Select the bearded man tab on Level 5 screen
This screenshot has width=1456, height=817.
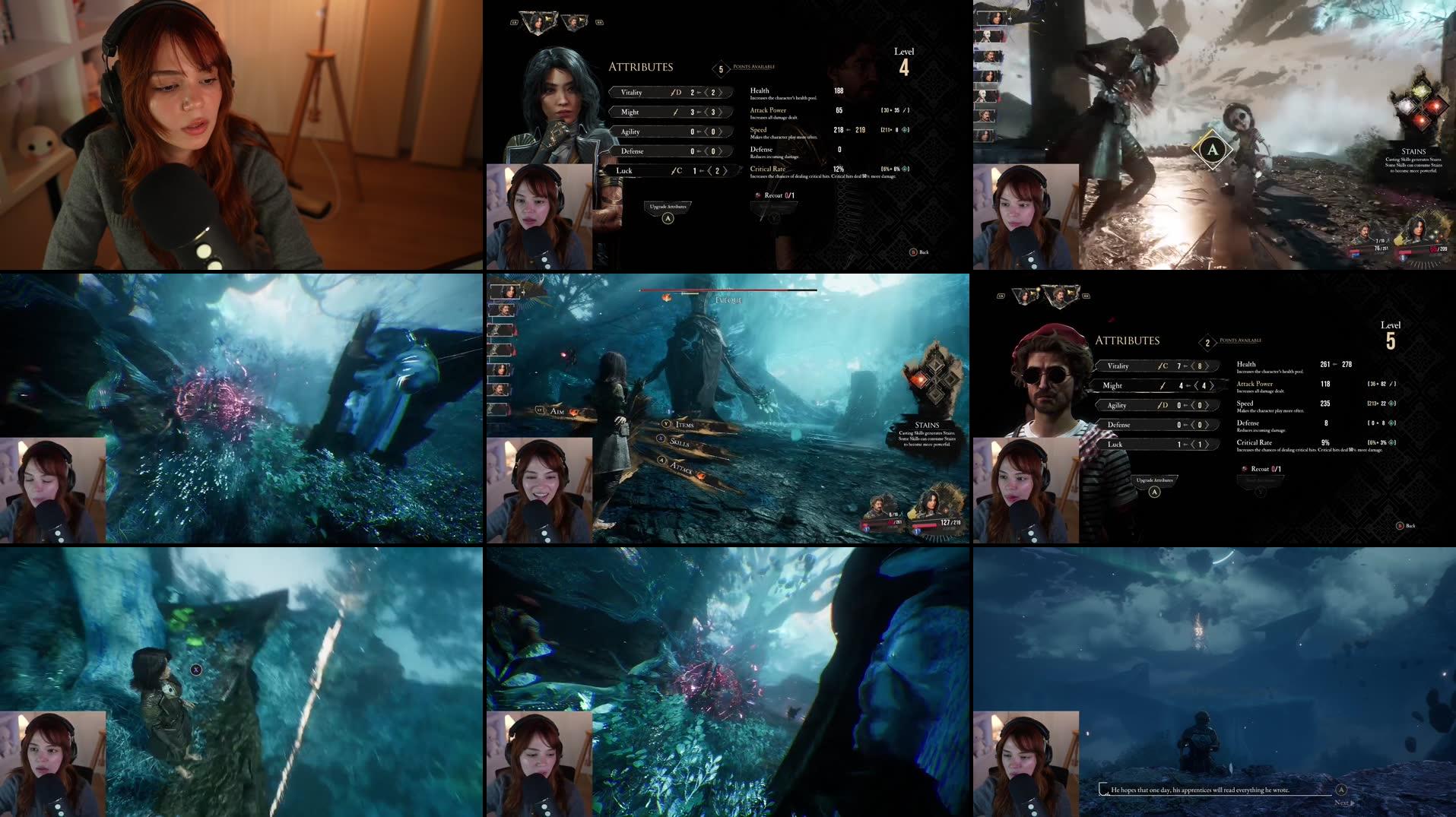tap(1061, 296)
